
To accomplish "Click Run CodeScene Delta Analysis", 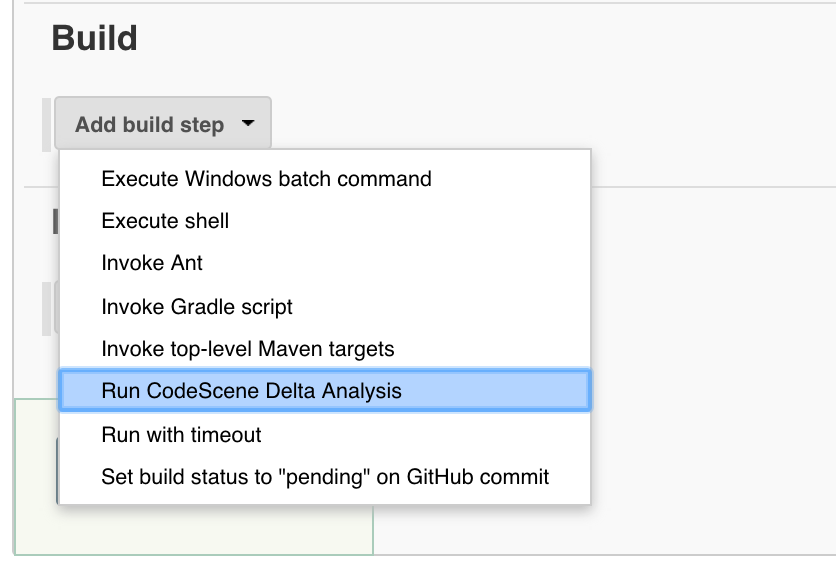I will tap(251, 391).
